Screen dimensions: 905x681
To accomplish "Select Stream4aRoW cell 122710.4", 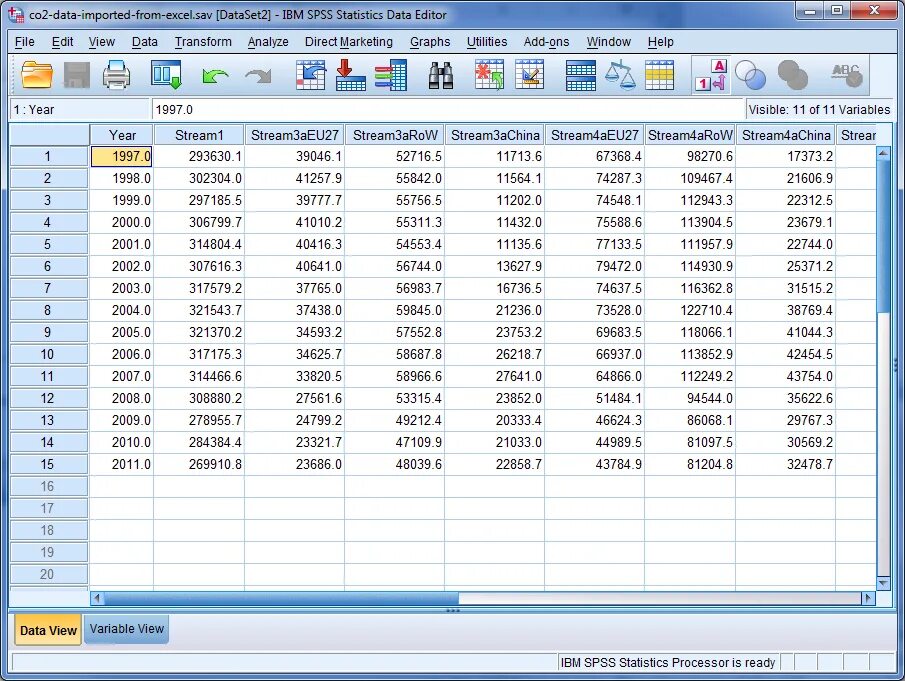I will tap(690, 310).
